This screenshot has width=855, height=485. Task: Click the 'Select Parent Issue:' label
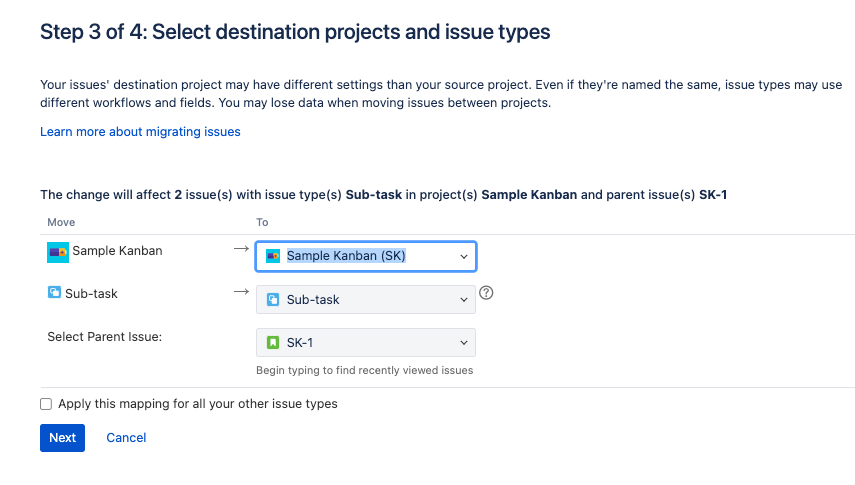click(105, 337)
